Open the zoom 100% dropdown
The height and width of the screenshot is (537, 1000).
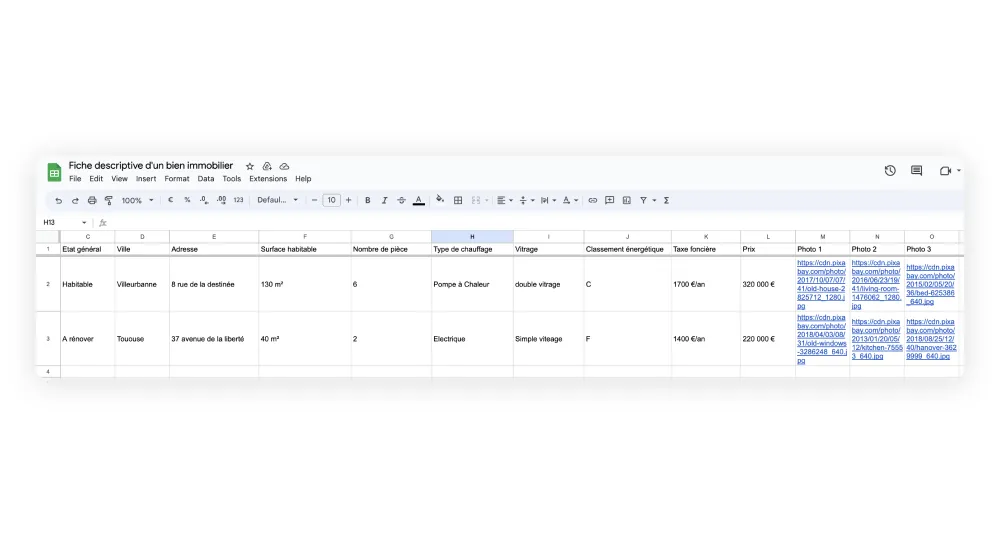[138, 200]
